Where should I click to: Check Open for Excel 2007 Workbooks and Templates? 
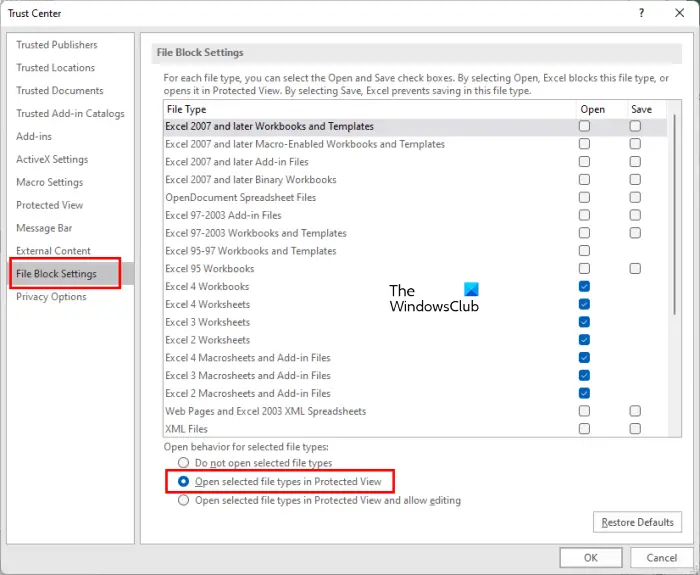coord(584,126)
